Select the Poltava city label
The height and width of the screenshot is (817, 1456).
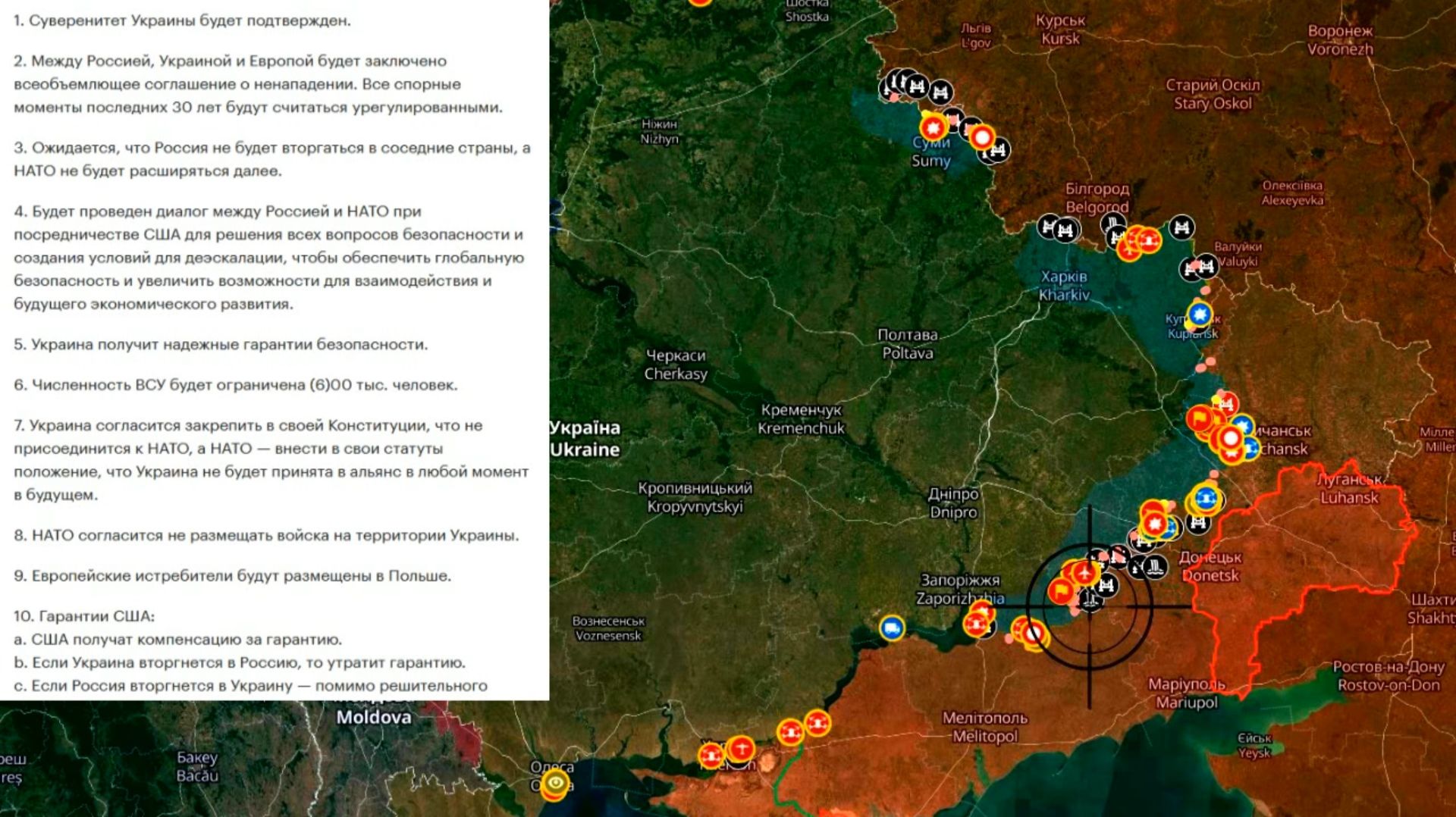[908, 343]
